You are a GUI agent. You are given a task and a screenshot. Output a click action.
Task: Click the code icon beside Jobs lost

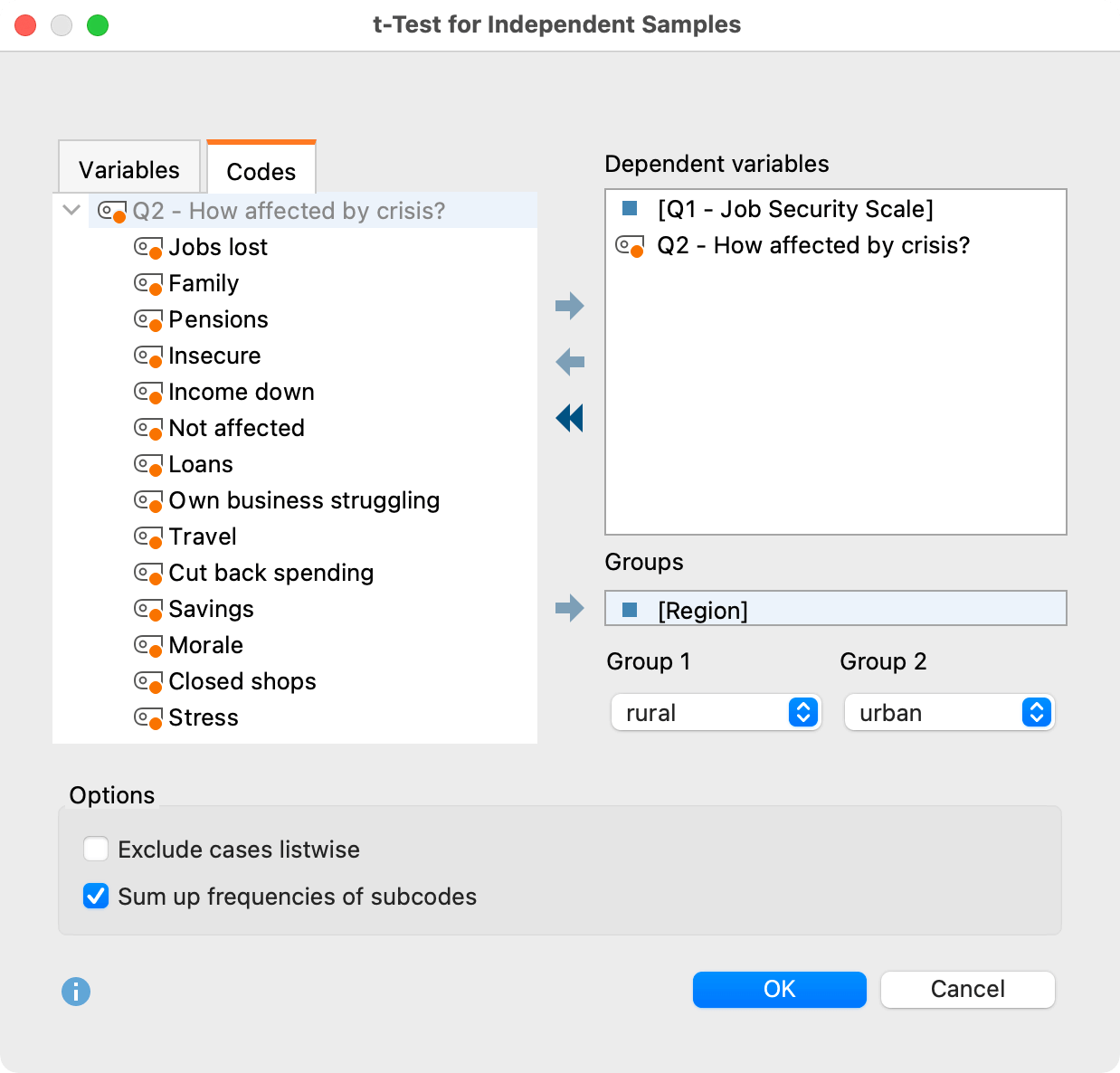[x=147, y=247]
